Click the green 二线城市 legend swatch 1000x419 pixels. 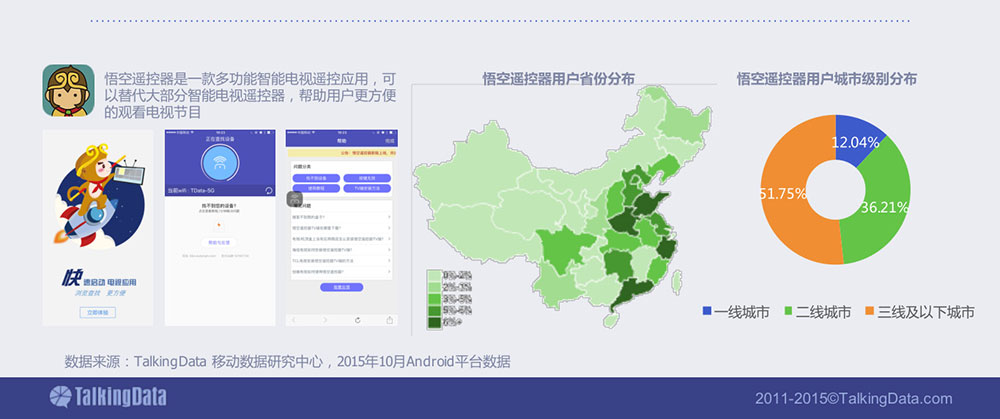click(x=788, y=311)
